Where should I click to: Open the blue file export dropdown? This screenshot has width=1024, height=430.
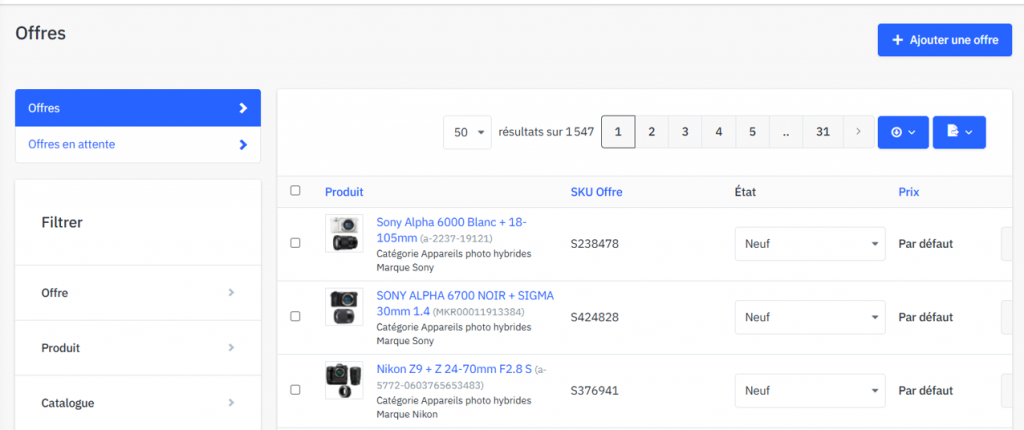pos(958,132)
